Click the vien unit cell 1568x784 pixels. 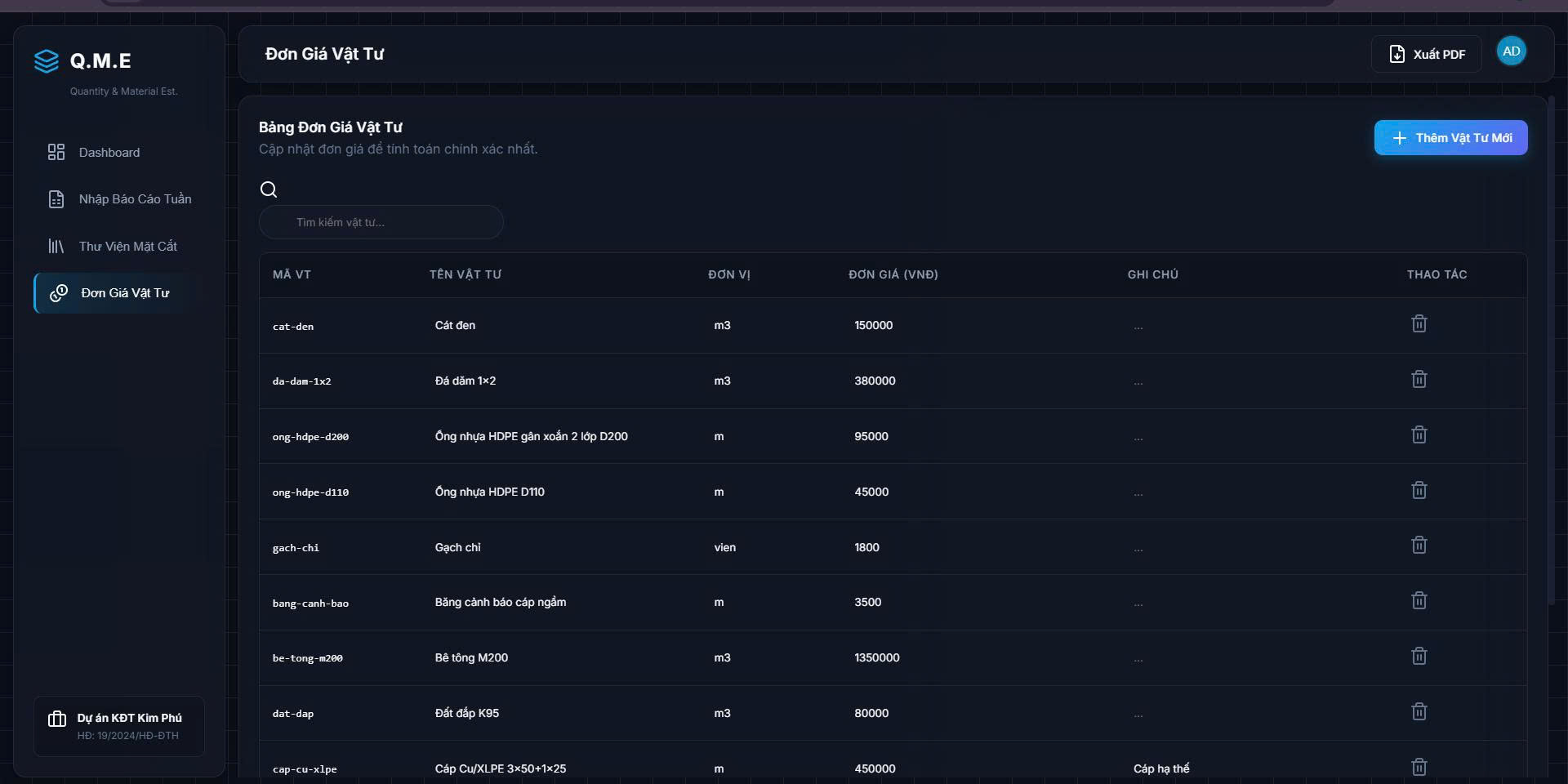[x=725, y=547]
